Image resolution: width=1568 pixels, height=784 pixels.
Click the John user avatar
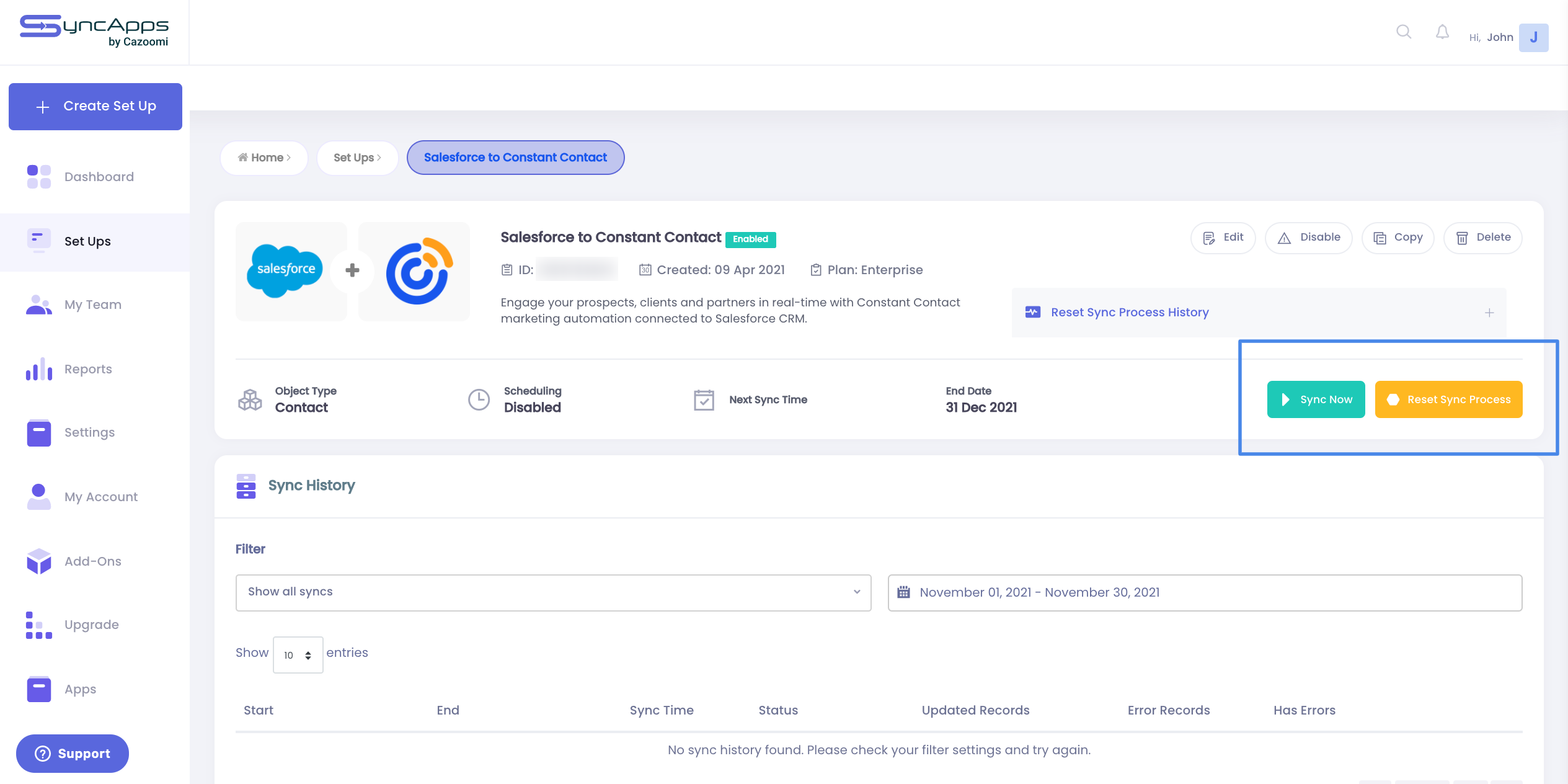point(1533,37)
